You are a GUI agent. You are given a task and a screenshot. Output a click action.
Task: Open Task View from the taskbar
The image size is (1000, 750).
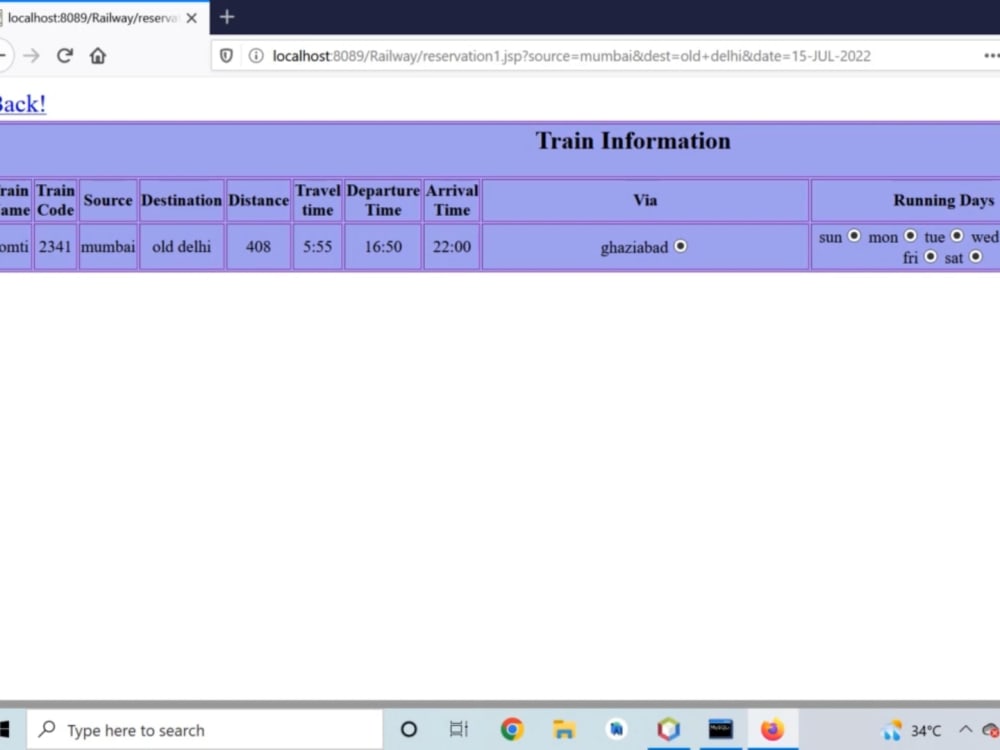(458, 729)
